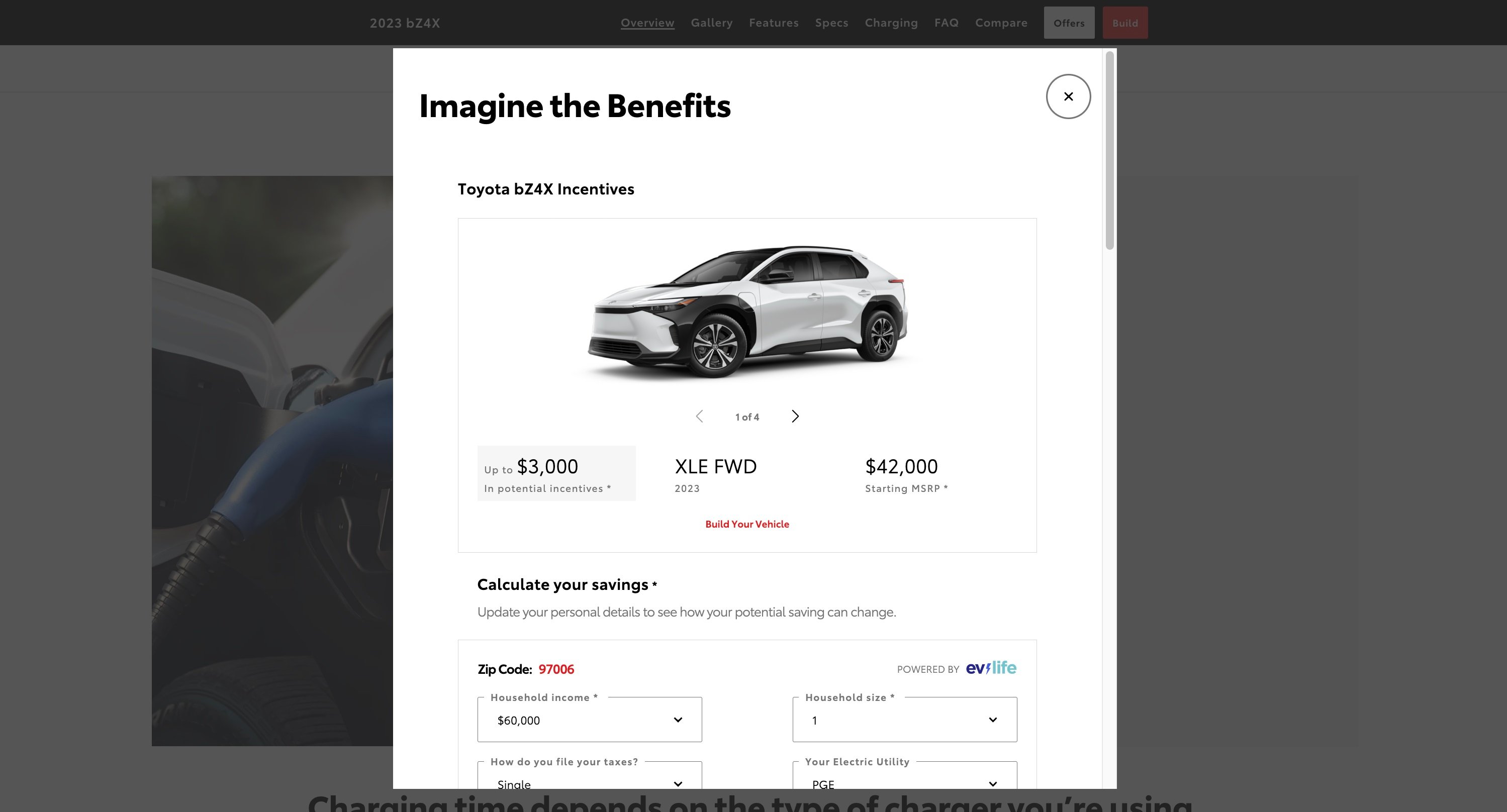The width and height of the screenshot is (1507, 812).
Task: Select the Specs menu item
Action: pyautogui.click(x=832, y=22)
